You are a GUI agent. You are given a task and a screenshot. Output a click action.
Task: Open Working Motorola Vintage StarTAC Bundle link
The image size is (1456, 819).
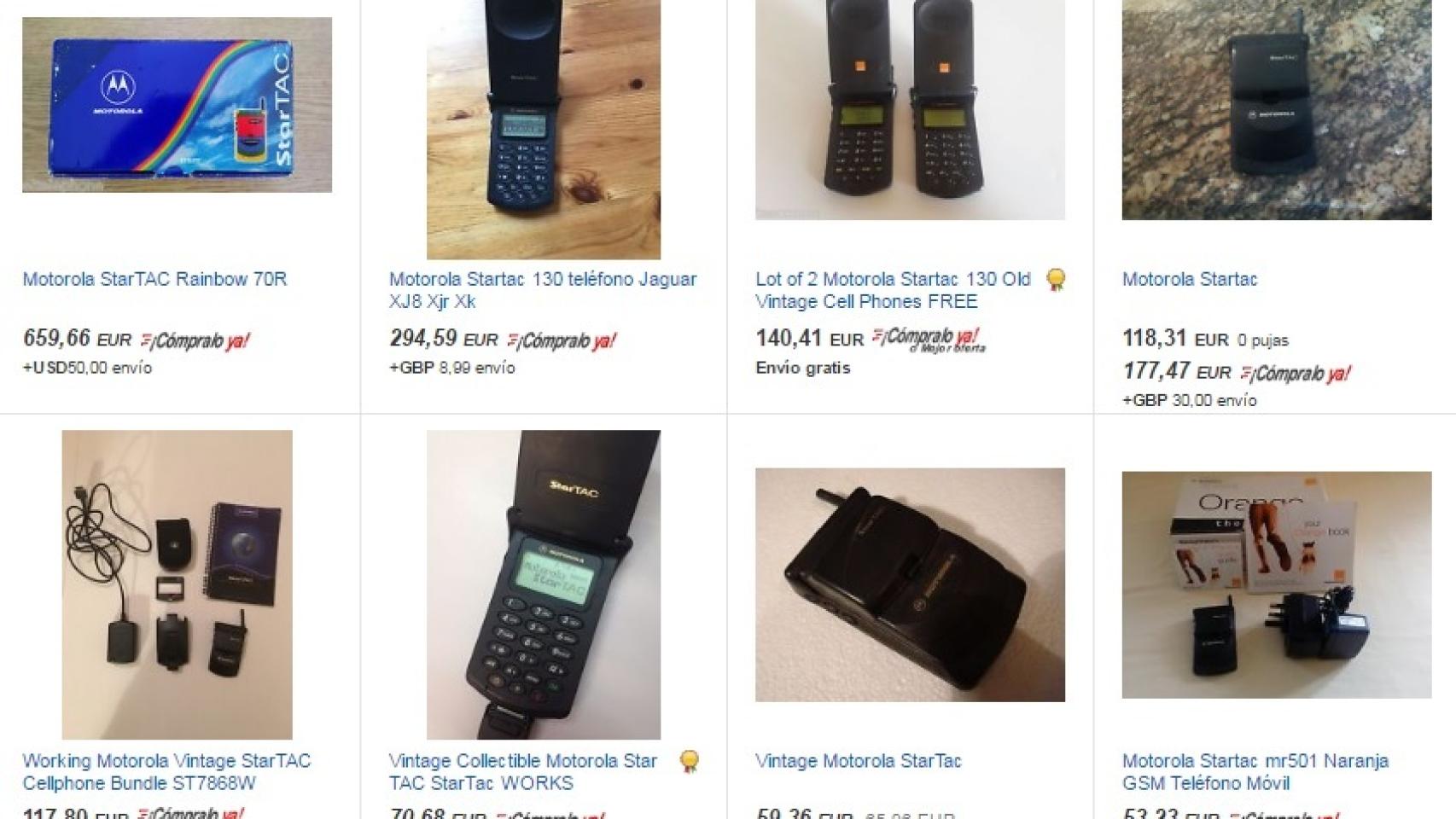point(166,772)
